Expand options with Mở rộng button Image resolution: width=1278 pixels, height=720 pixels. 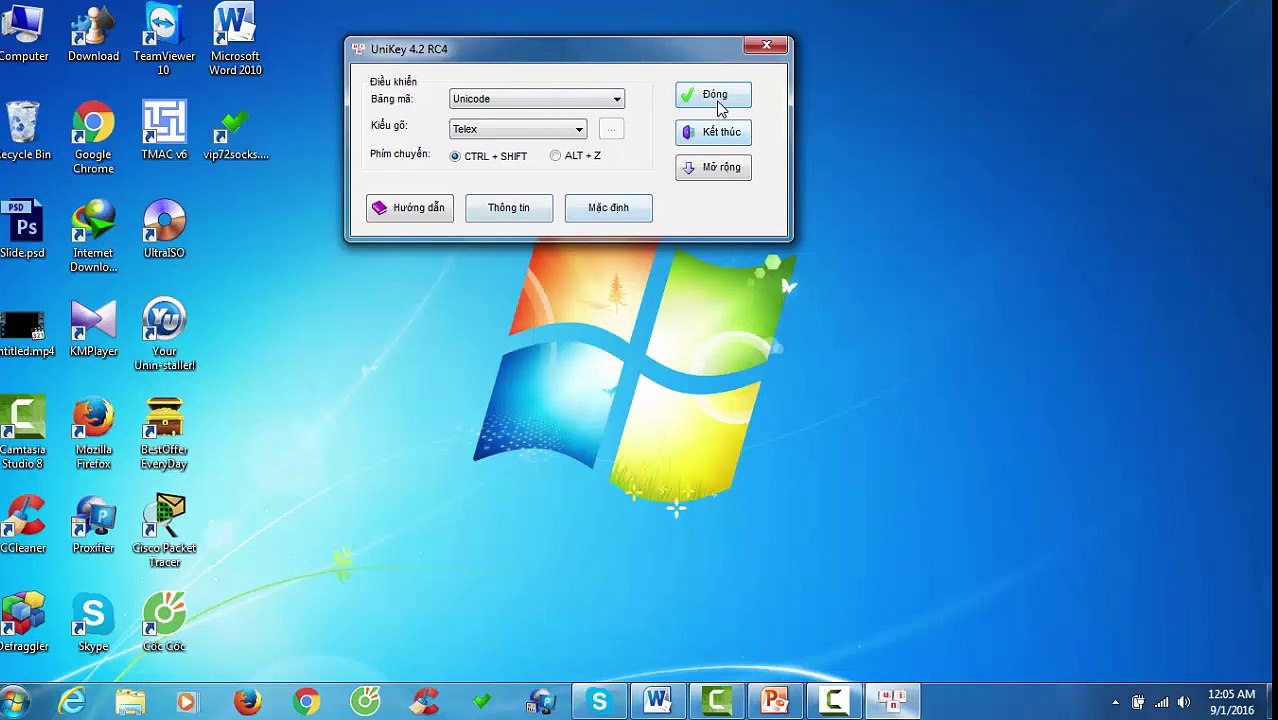coord(713,168)
